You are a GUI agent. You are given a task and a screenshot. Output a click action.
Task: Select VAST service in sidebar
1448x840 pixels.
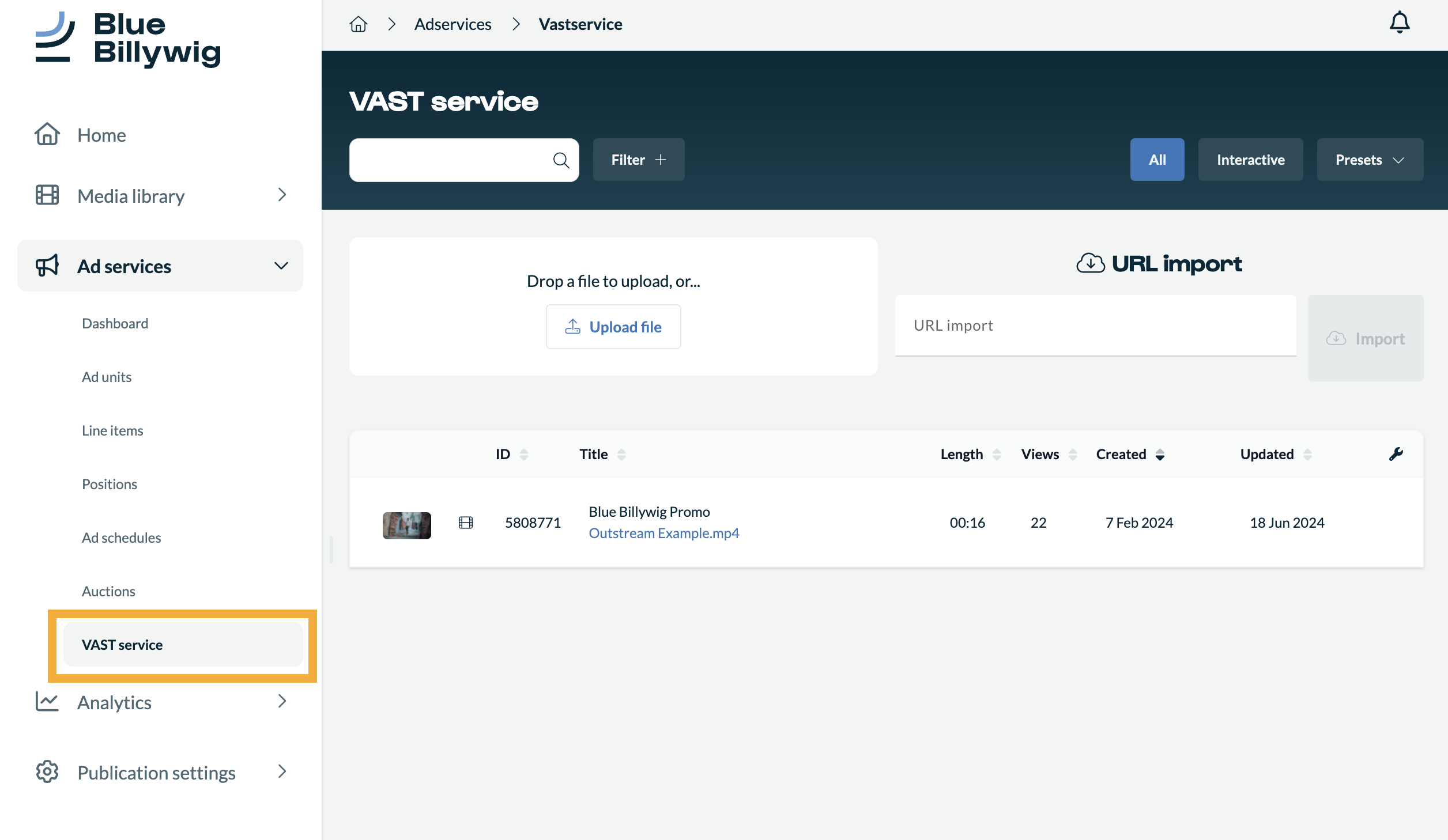point(183,645)
